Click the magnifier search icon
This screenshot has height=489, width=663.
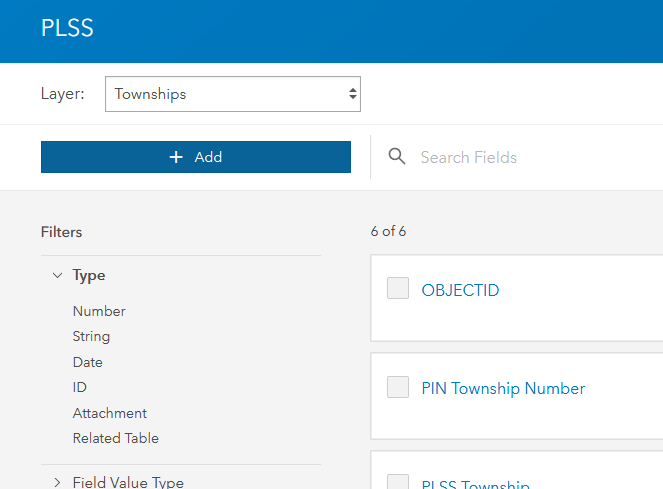tap(397, 157)
